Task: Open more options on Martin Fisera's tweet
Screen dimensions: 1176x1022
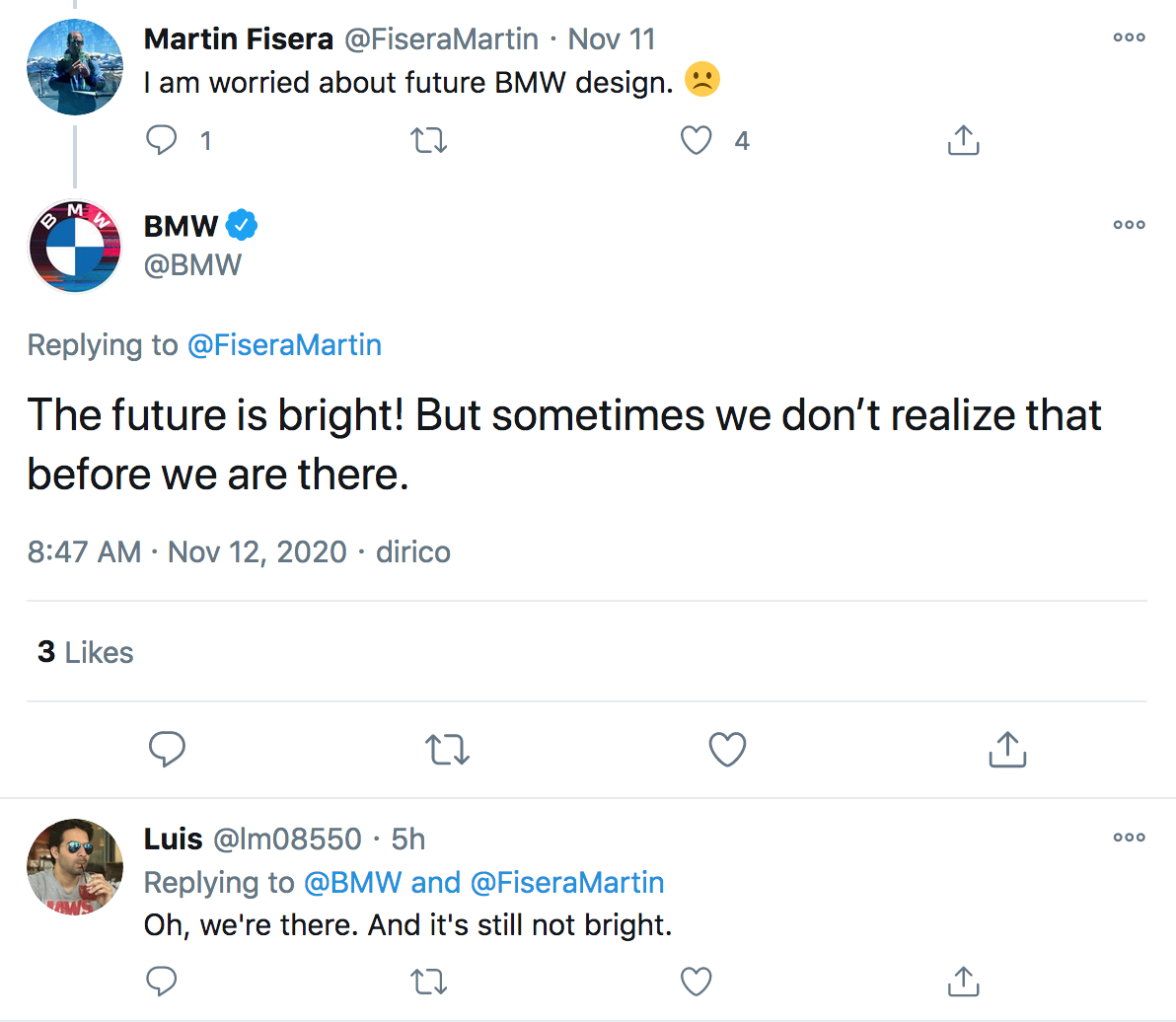Action: click(x=1129, y=37)
